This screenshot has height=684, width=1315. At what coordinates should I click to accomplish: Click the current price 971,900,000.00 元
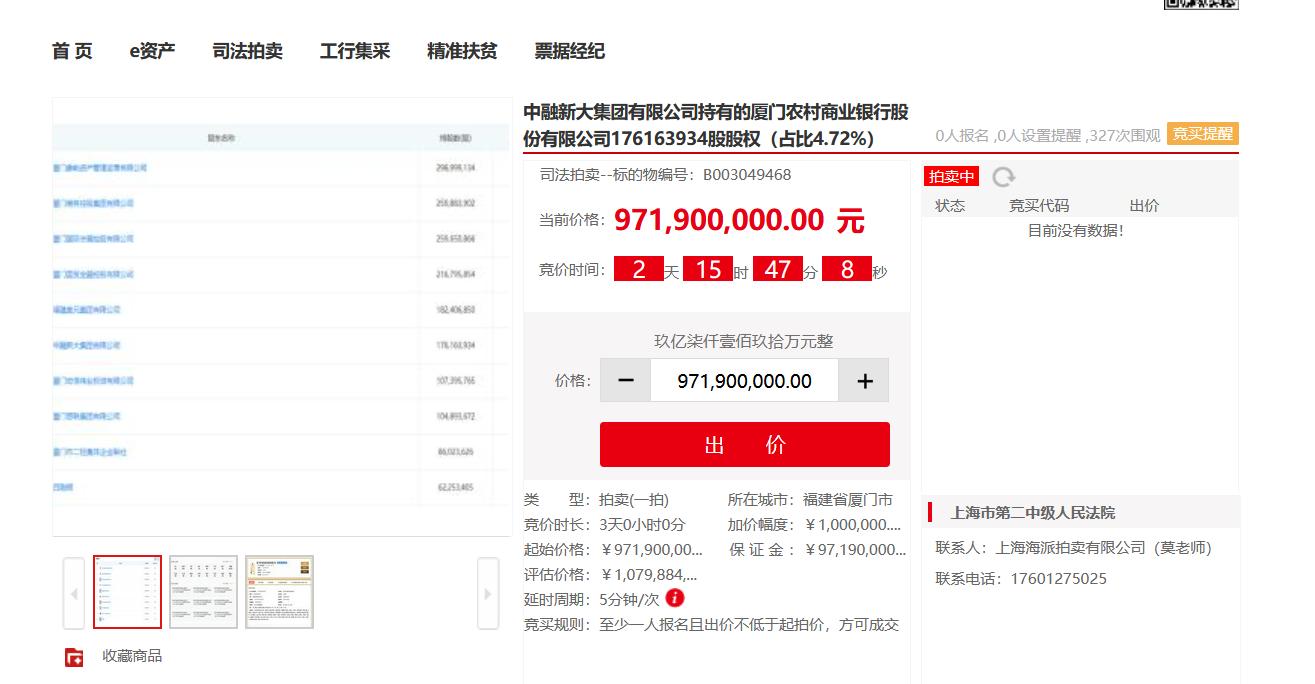coord(739,220)
